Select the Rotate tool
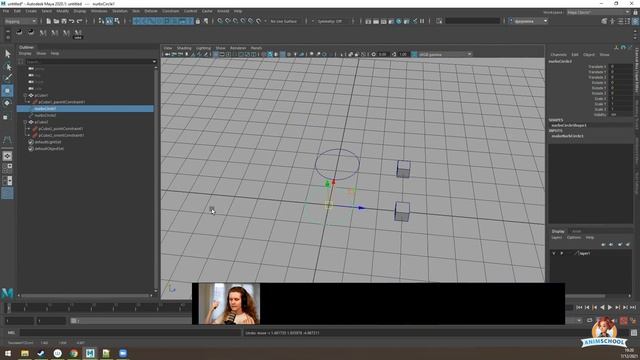 coord(7,103)
